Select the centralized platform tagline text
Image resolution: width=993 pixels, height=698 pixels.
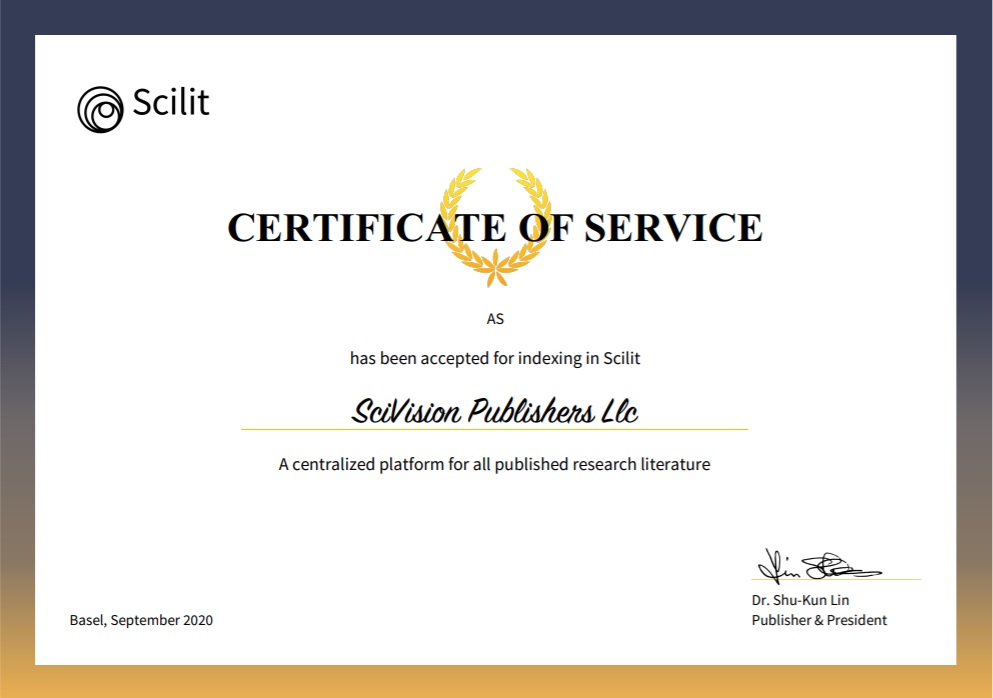coord(493,464)
